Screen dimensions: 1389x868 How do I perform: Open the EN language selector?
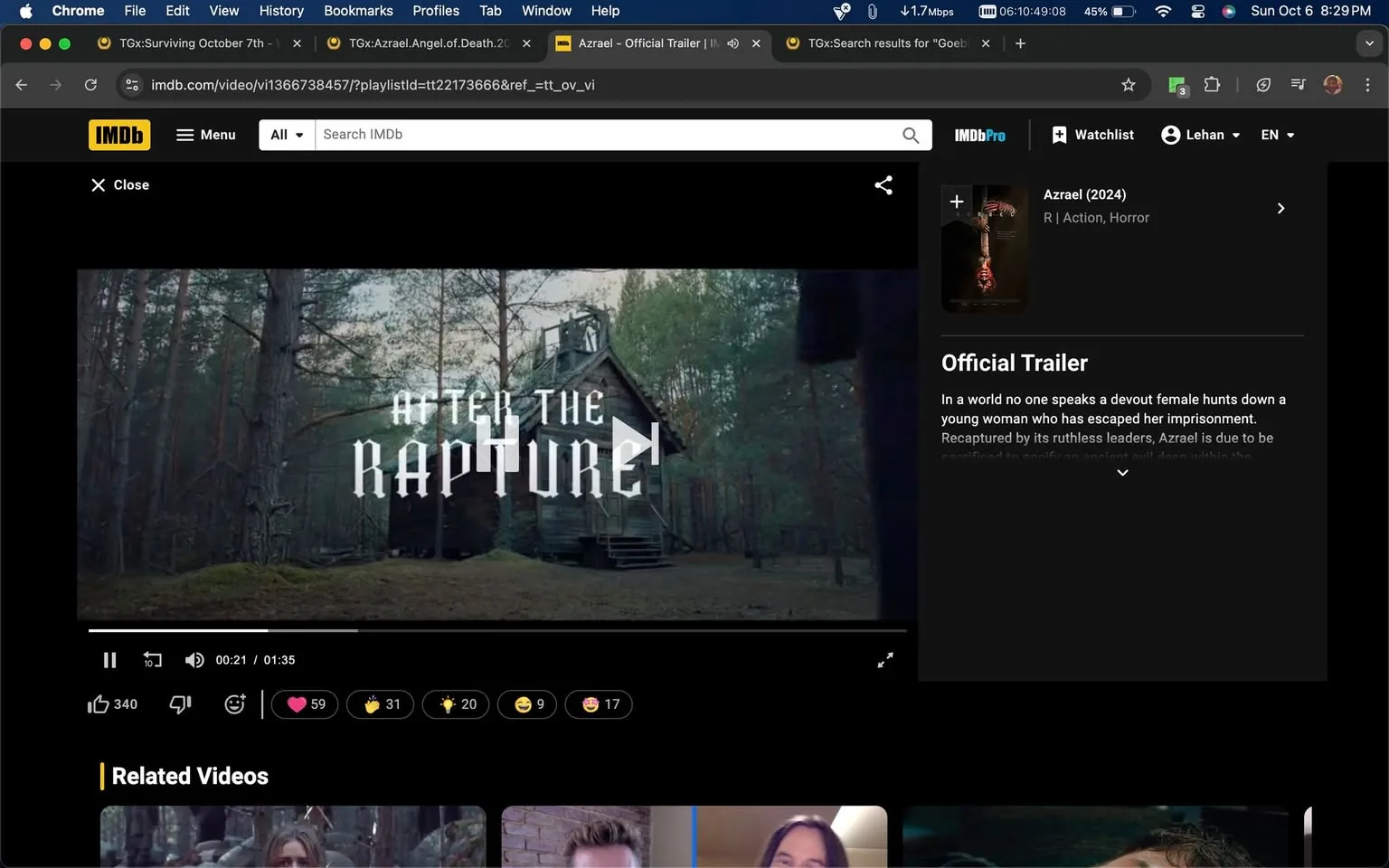click(1277, 134)
